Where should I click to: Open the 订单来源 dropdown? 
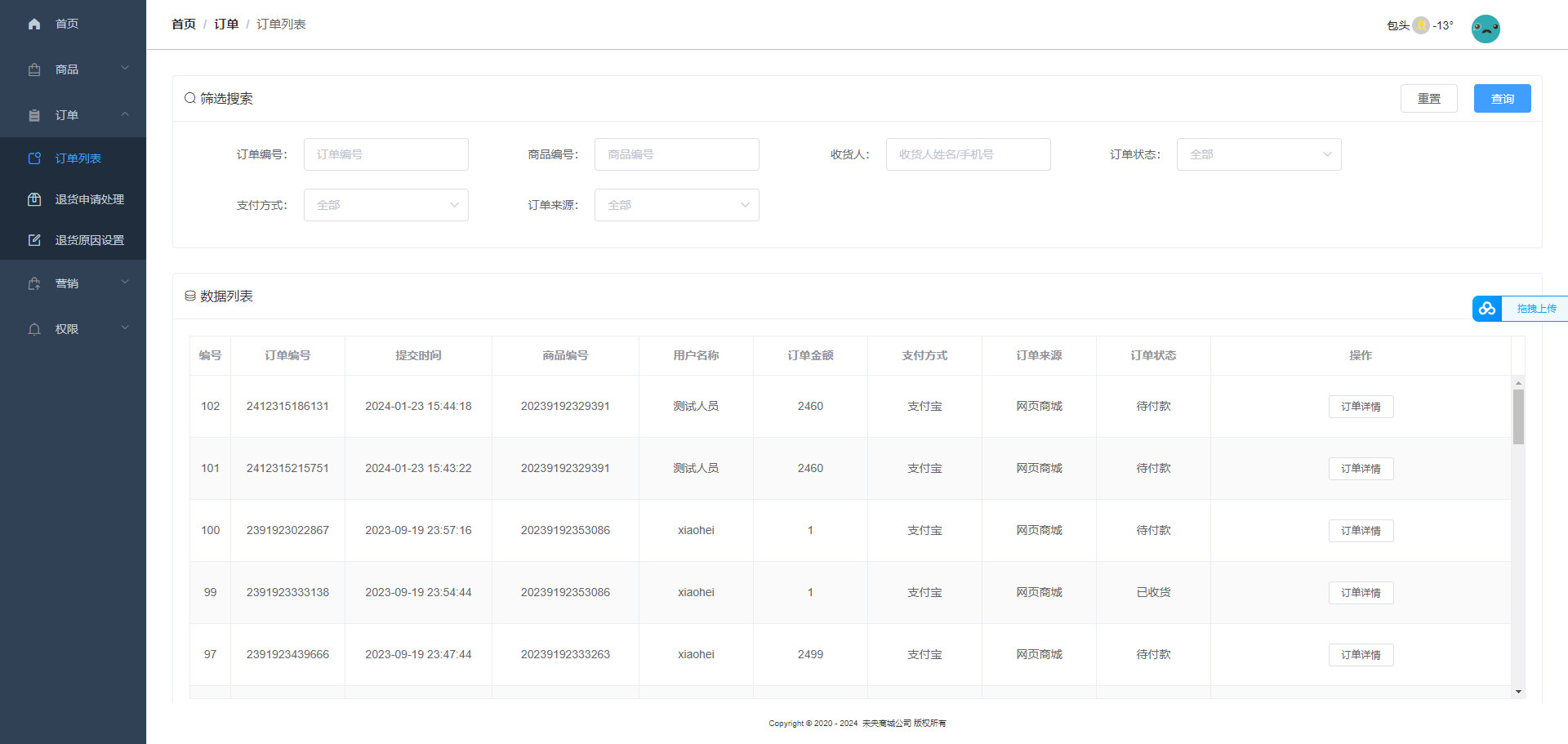coord(676,205)
